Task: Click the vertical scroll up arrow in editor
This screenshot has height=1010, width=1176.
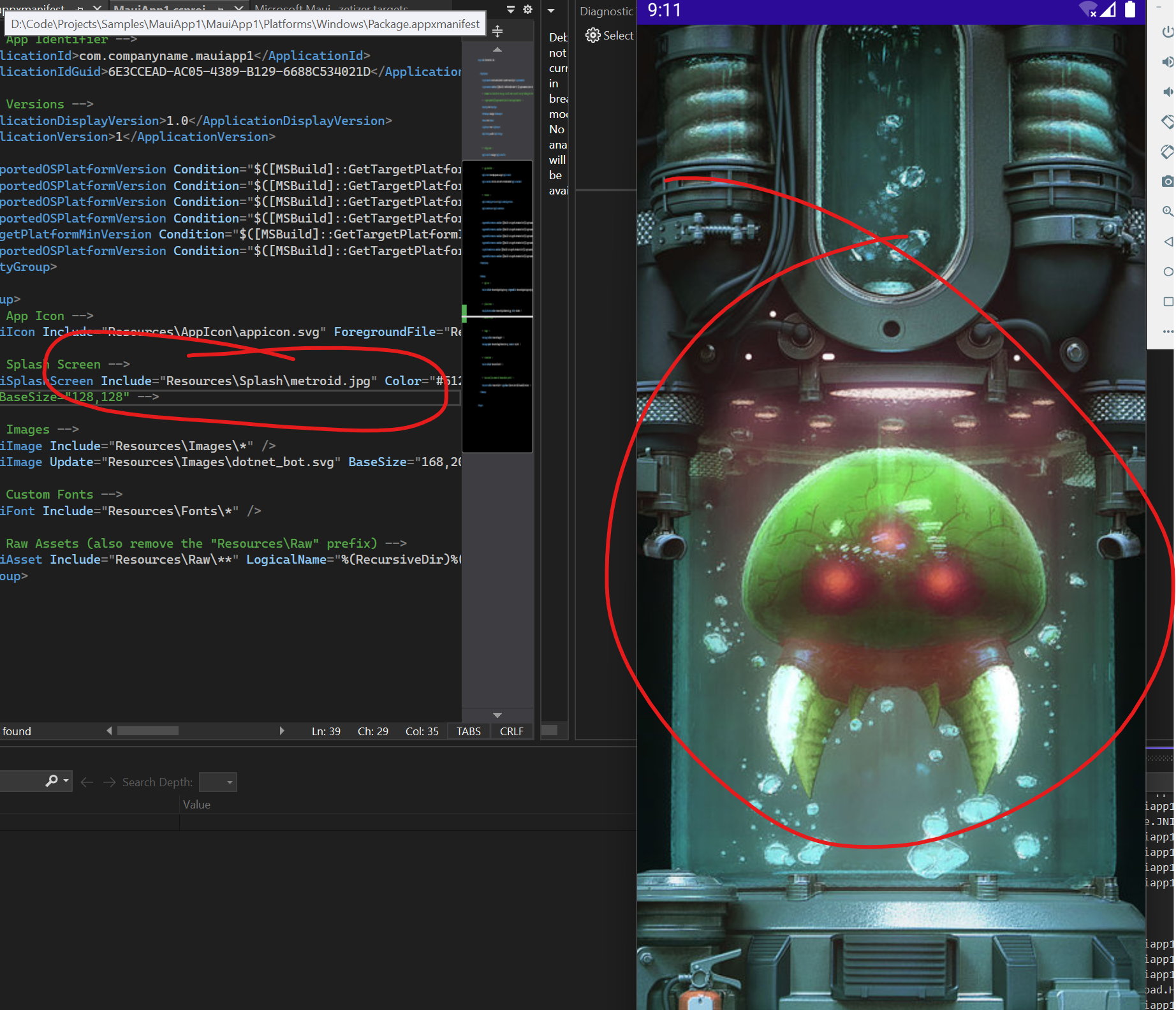Action: 497,49
